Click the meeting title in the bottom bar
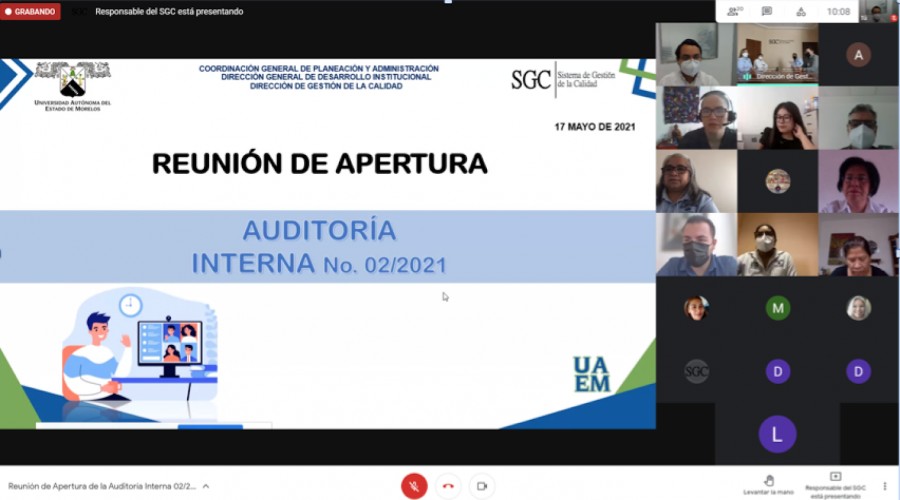Viewport: 900px width, 500px height. [102, 486]
